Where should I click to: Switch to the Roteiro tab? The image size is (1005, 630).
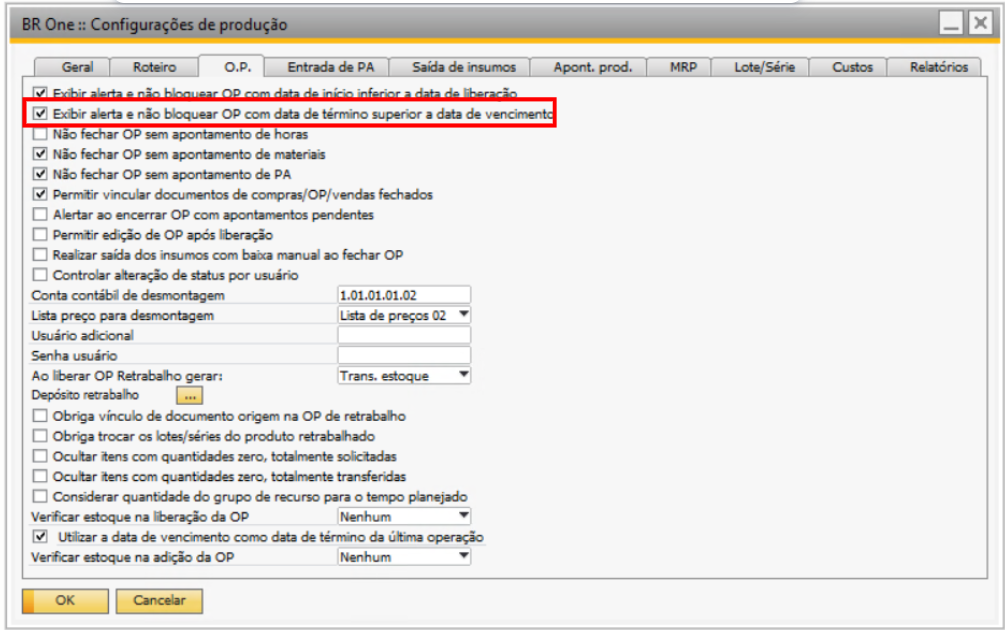point(154,67)
